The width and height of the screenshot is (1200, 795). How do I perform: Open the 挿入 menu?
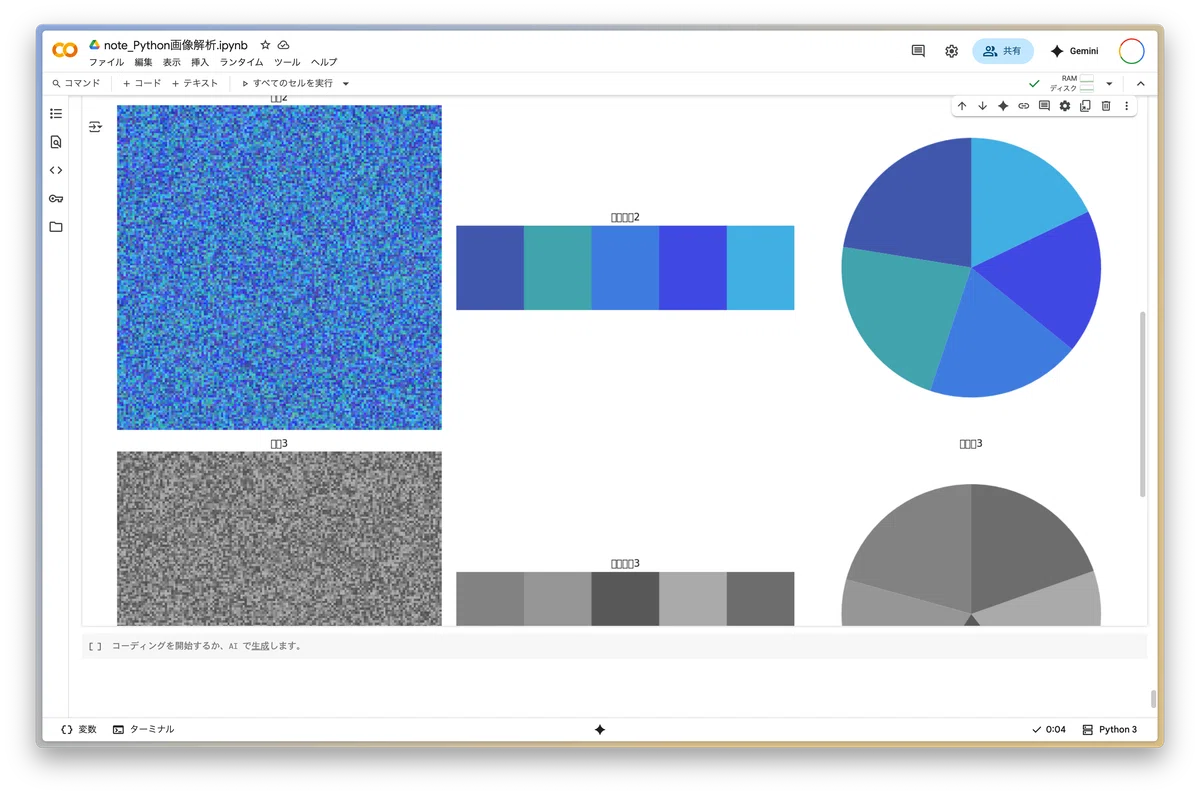(200, 62)
